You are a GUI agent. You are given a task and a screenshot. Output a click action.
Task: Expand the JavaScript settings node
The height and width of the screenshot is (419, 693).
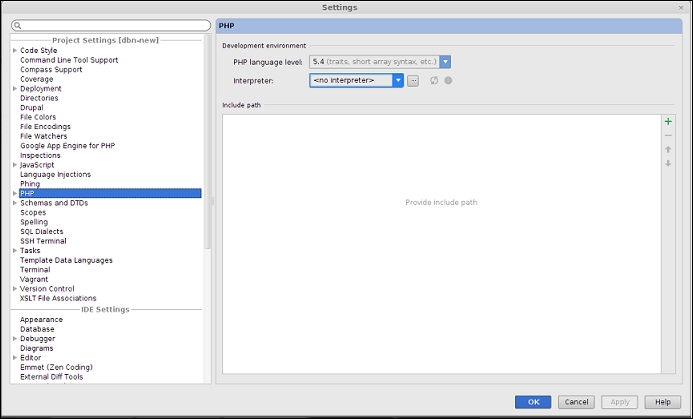[x=15, y=165]
